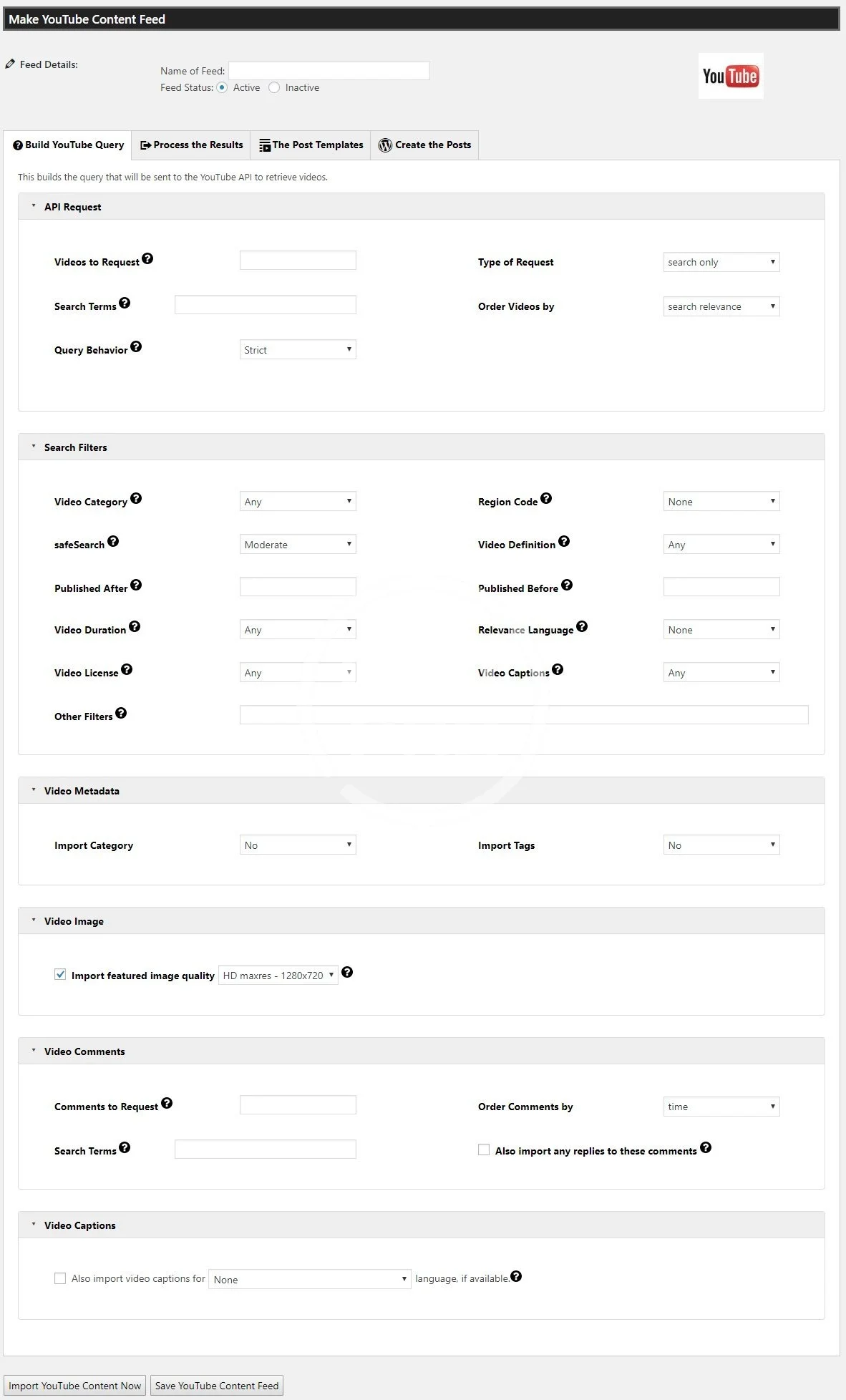Collapse the Search Filters section
Image resolution: width=846 pixels, height=1400 pixels.
(34, 447)
